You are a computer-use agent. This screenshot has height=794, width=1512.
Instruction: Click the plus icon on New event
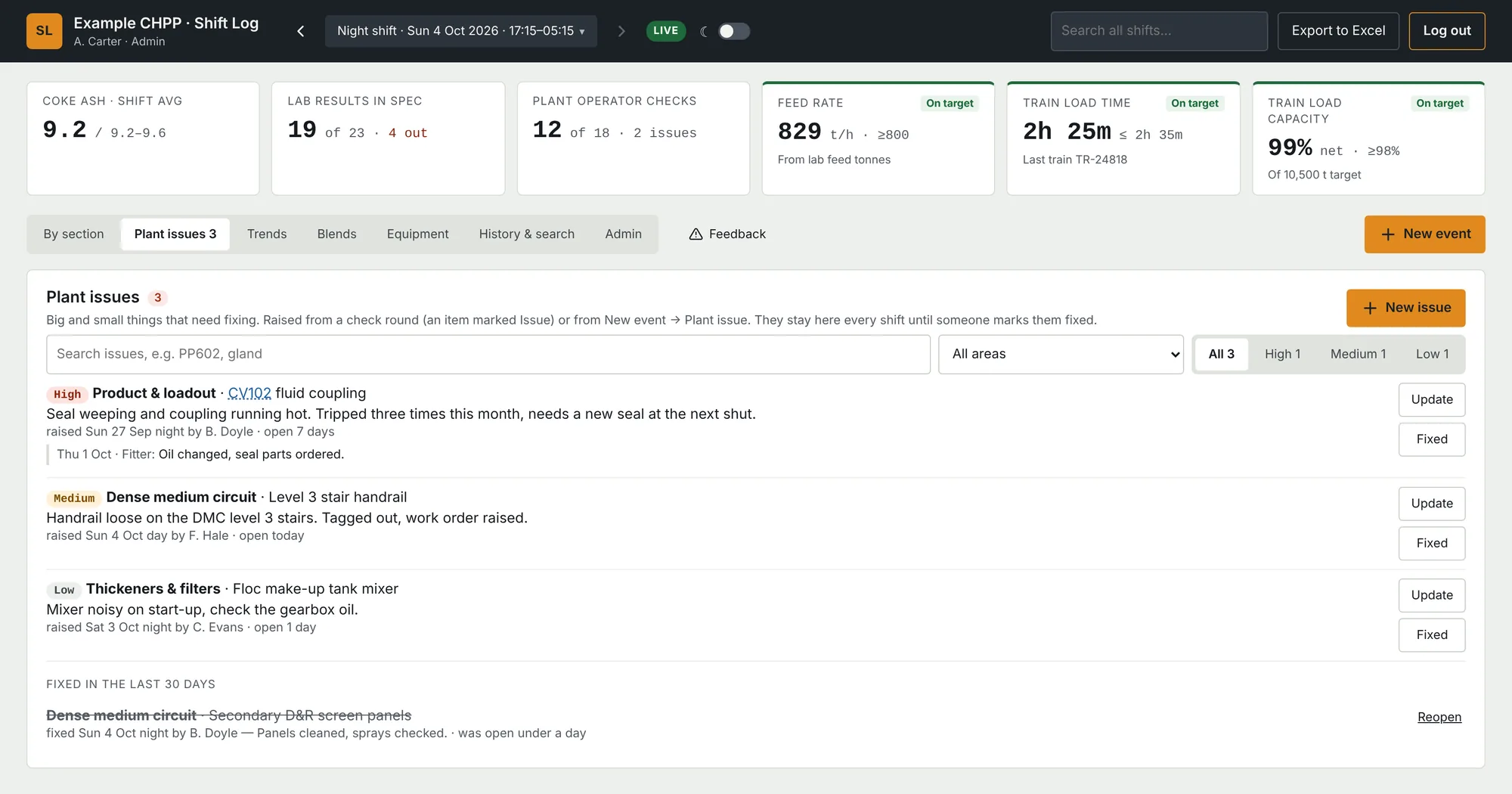click(x=1387, y=234)
